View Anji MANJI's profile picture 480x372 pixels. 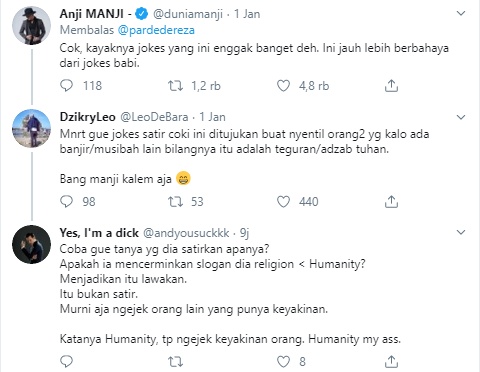click(x=31, y=25)
